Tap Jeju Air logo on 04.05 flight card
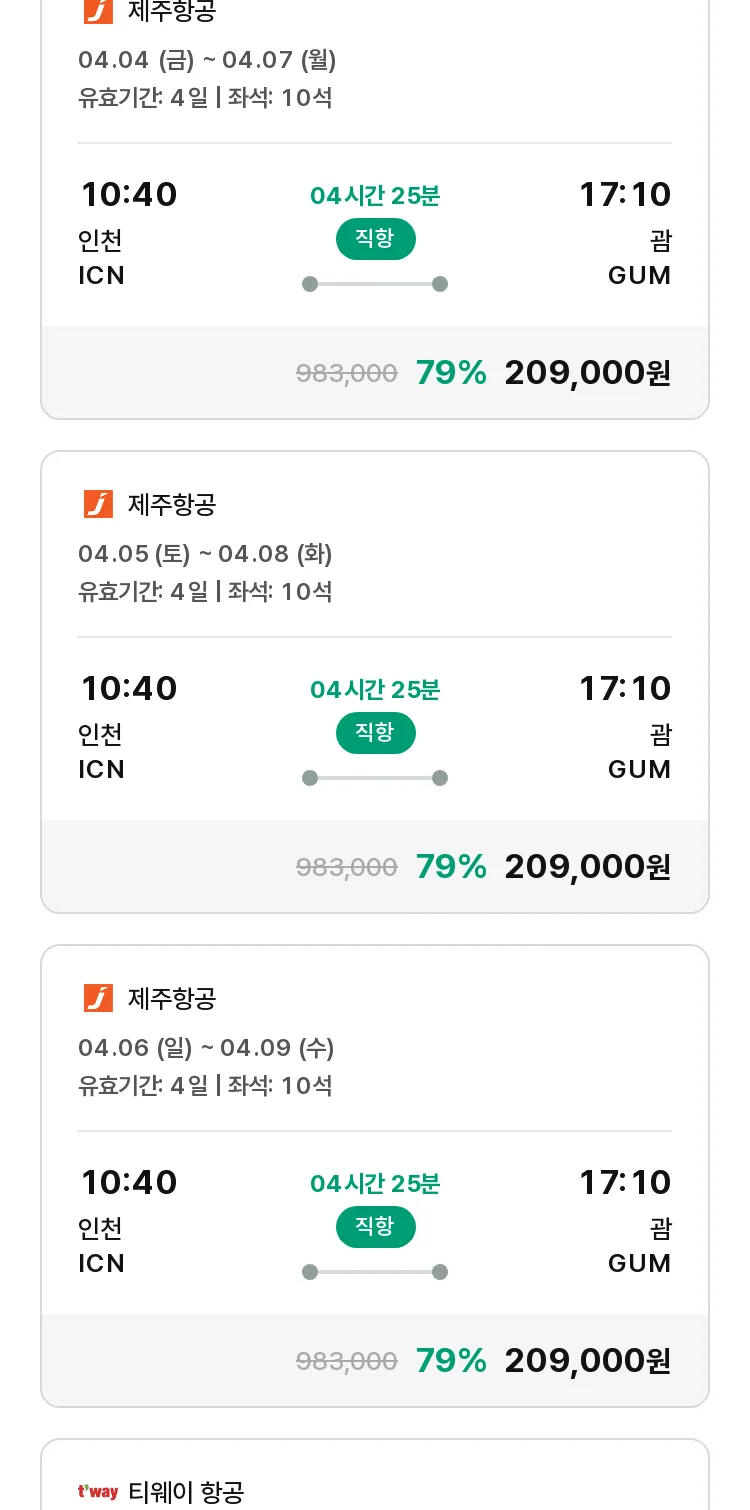 click(x=98, y=504)
